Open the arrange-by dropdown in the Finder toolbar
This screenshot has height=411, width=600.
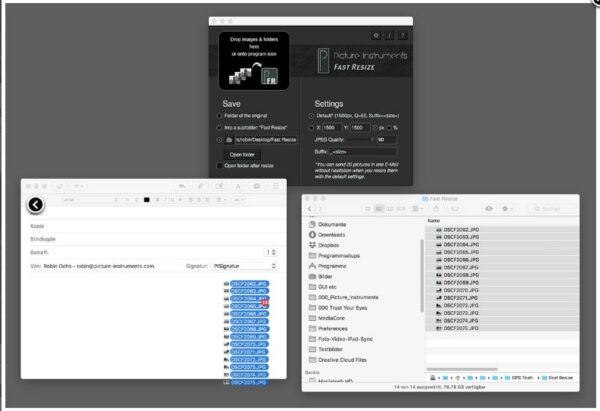click(x=417, y=209)
